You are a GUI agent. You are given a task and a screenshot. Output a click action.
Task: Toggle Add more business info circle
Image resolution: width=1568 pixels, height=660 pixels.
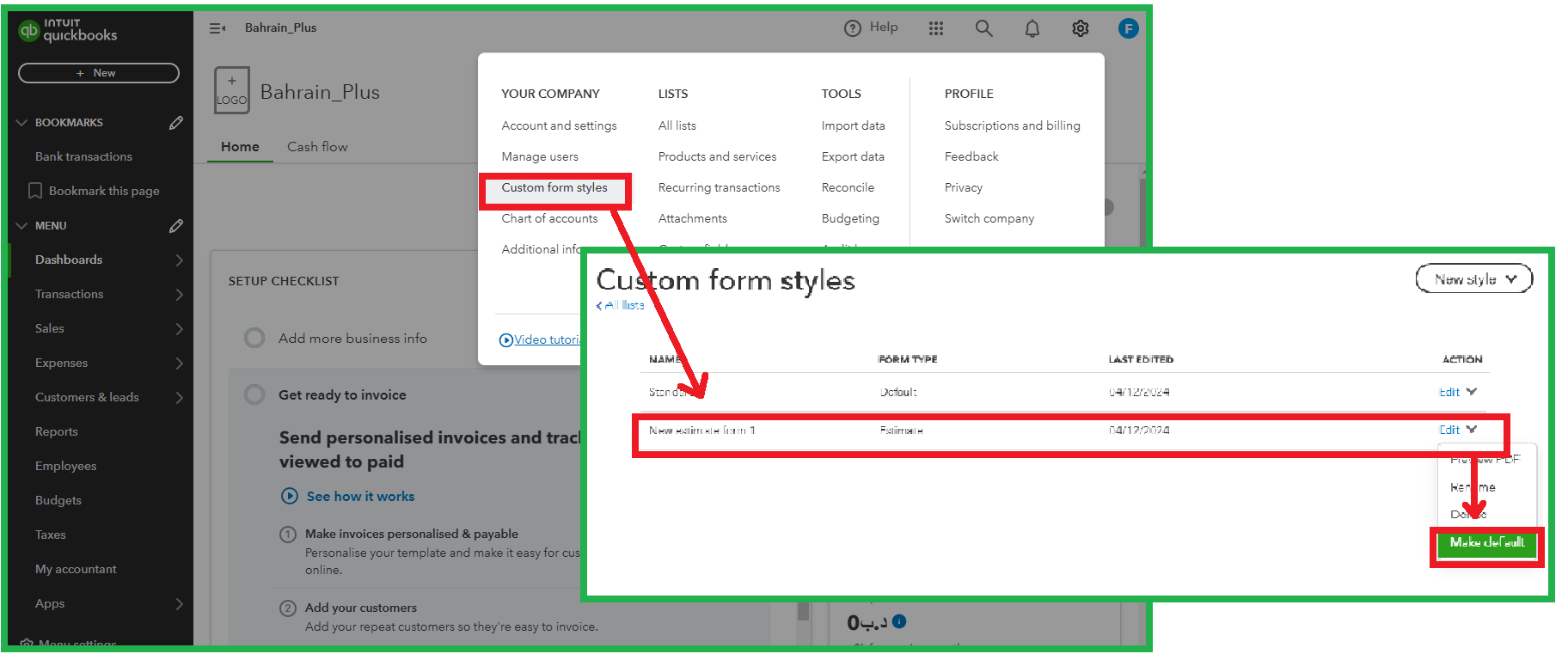click(254, 338)
